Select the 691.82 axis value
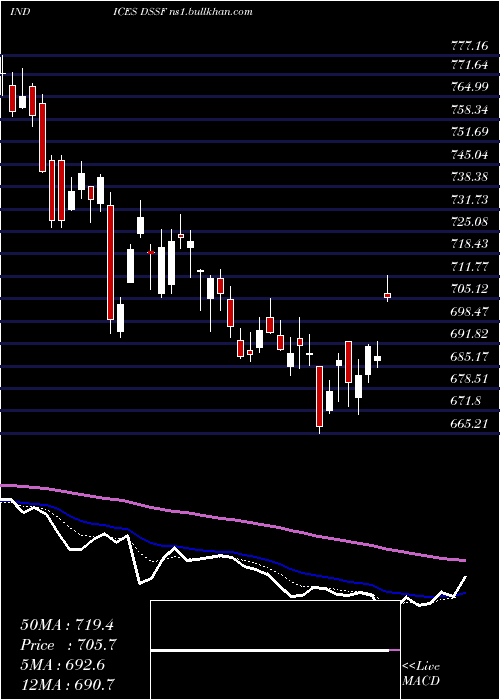Image resolution: width=500 pixels, height=700 pixels. 468,334
